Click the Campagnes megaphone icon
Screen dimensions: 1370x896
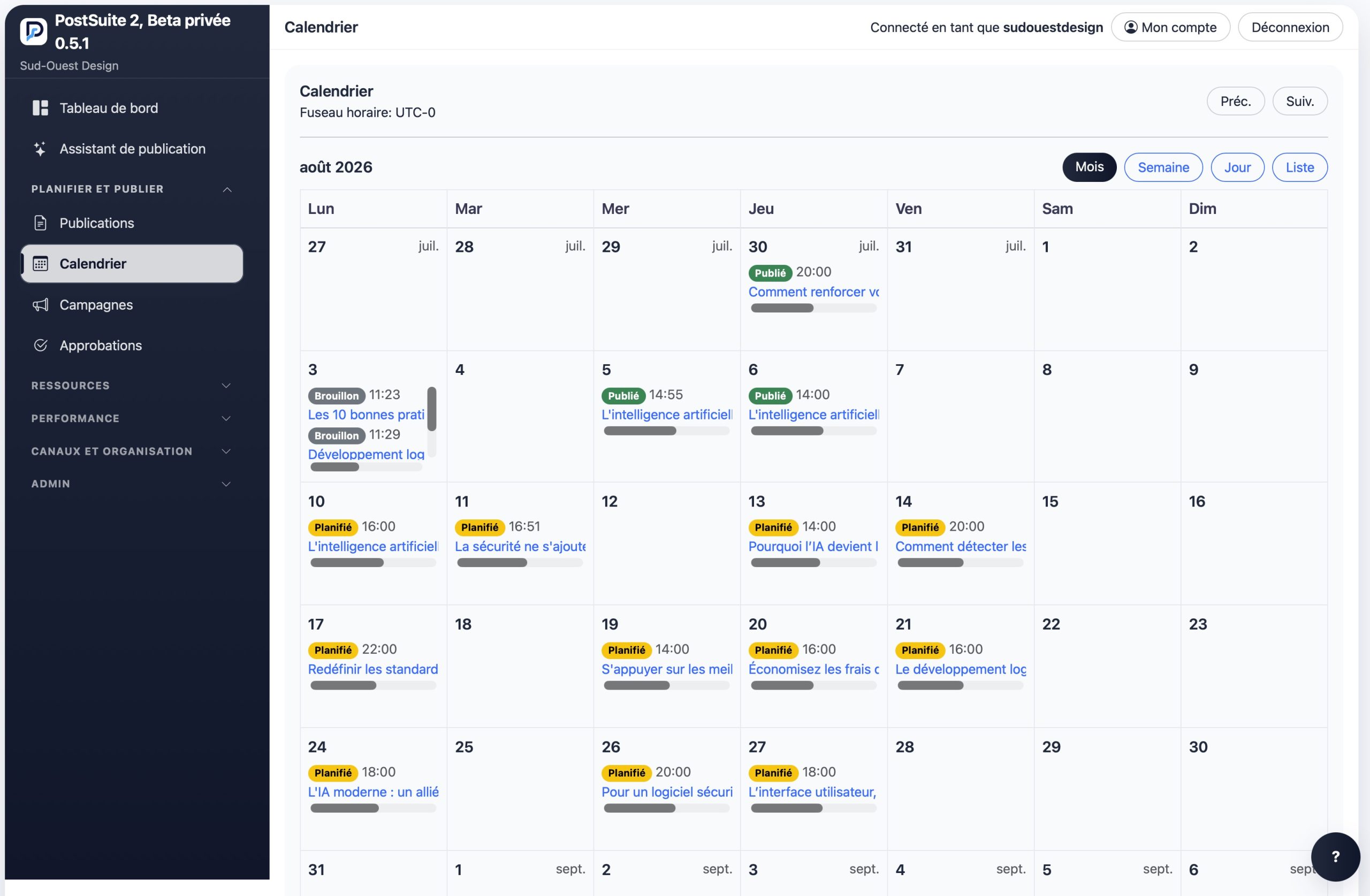(40, 304)
